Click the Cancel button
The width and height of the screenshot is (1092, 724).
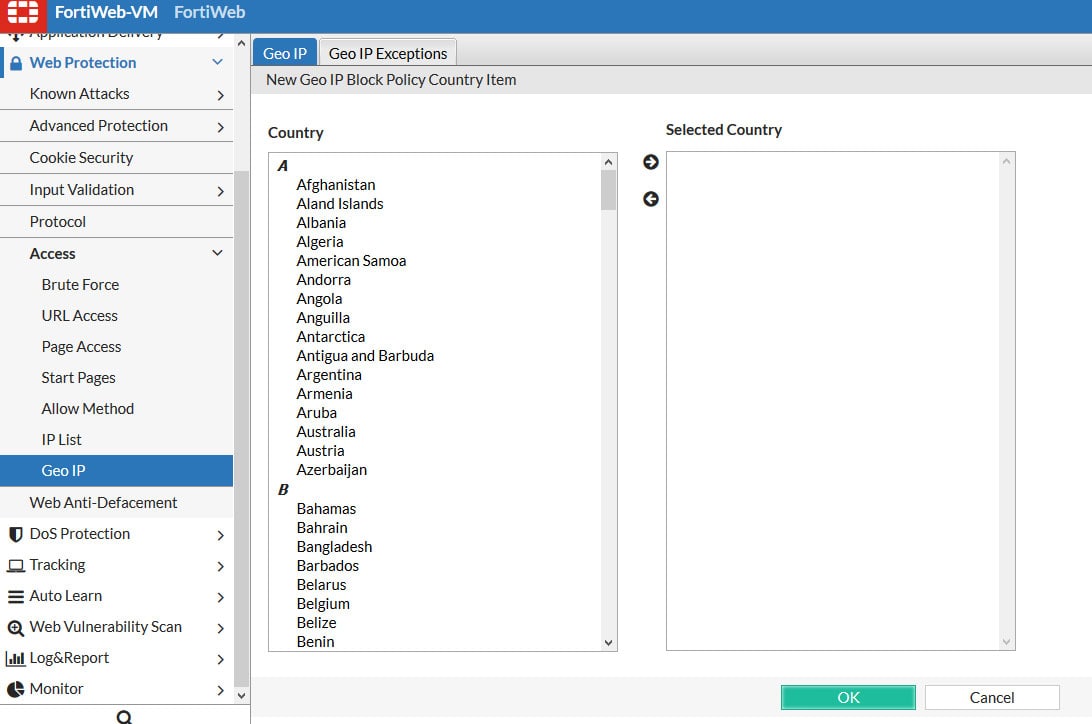click(x=991, y=697)
